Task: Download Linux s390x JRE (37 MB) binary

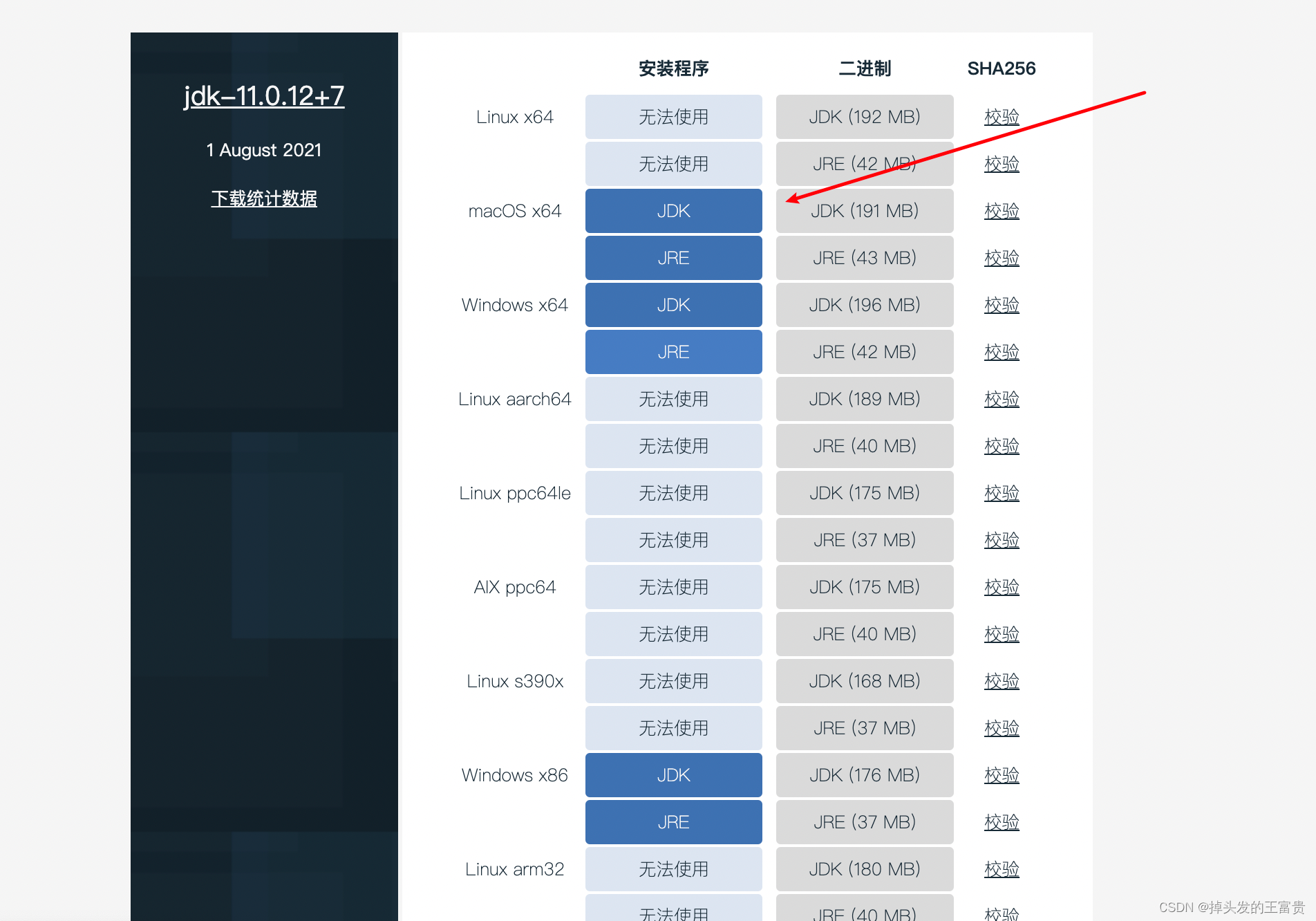Action: 865,728
